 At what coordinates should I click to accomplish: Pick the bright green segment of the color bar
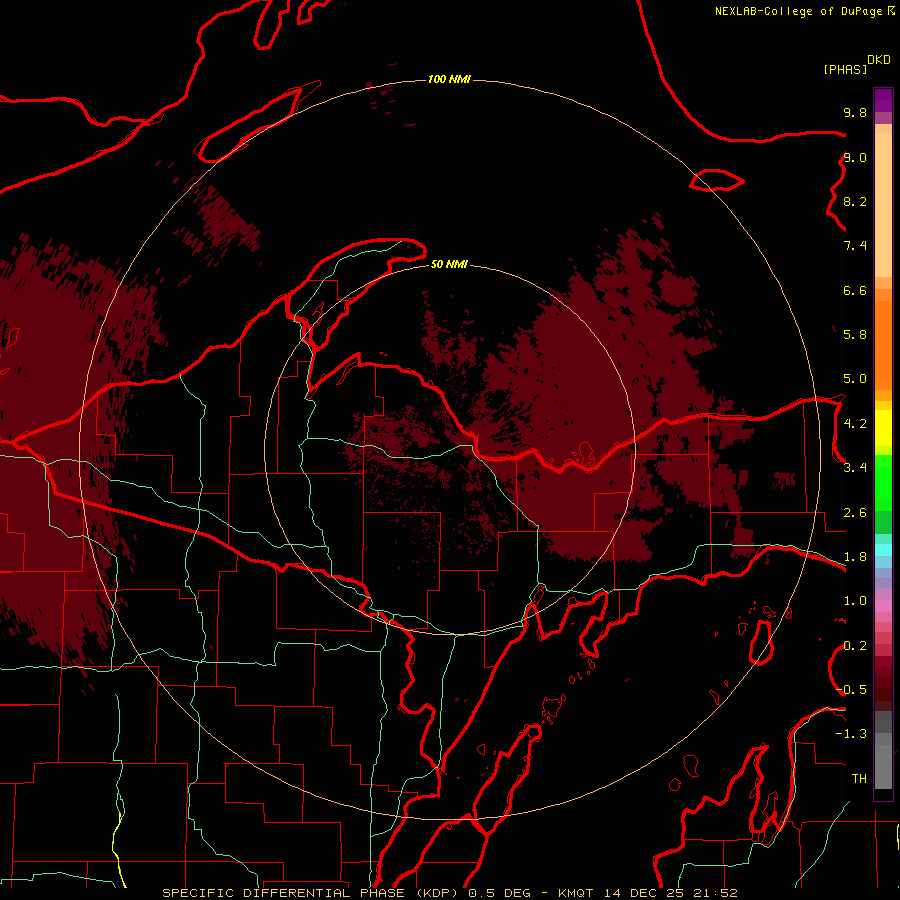point(883,483)
